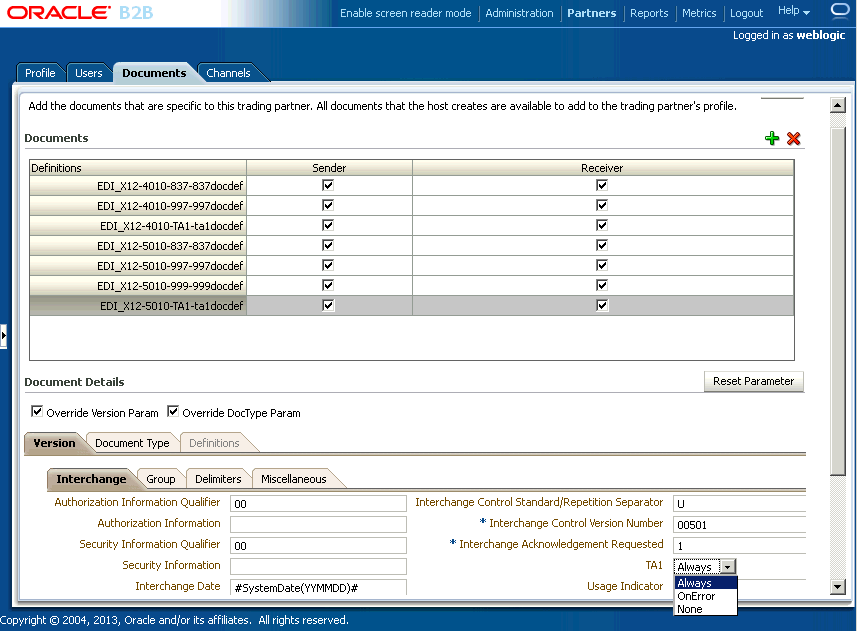Open the Delimiters sub-tab
The image size is (857, 631).
[218, 479]
